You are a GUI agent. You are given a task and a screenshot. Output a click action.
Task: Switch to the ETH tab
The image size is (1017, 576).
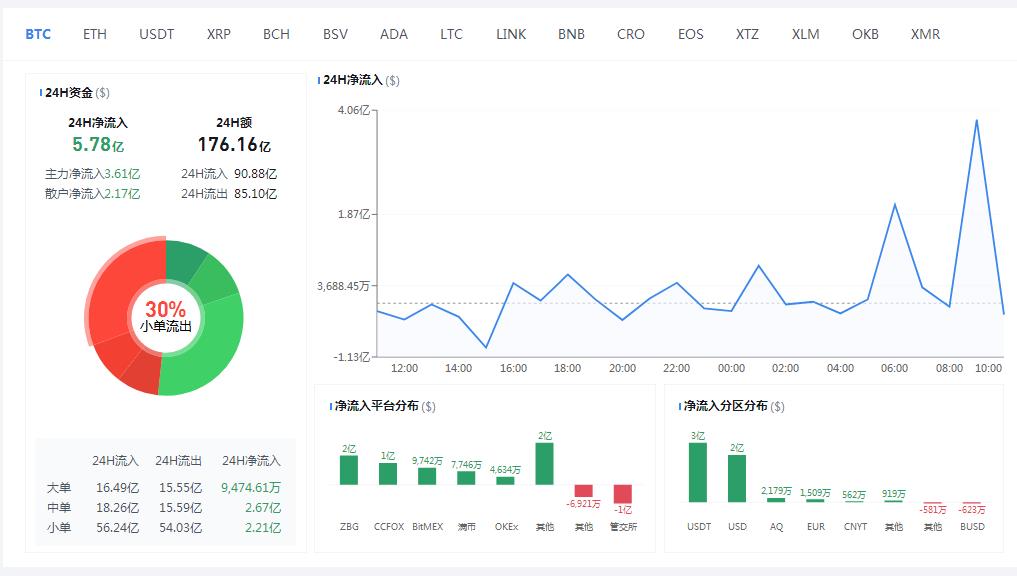[95, 33]
